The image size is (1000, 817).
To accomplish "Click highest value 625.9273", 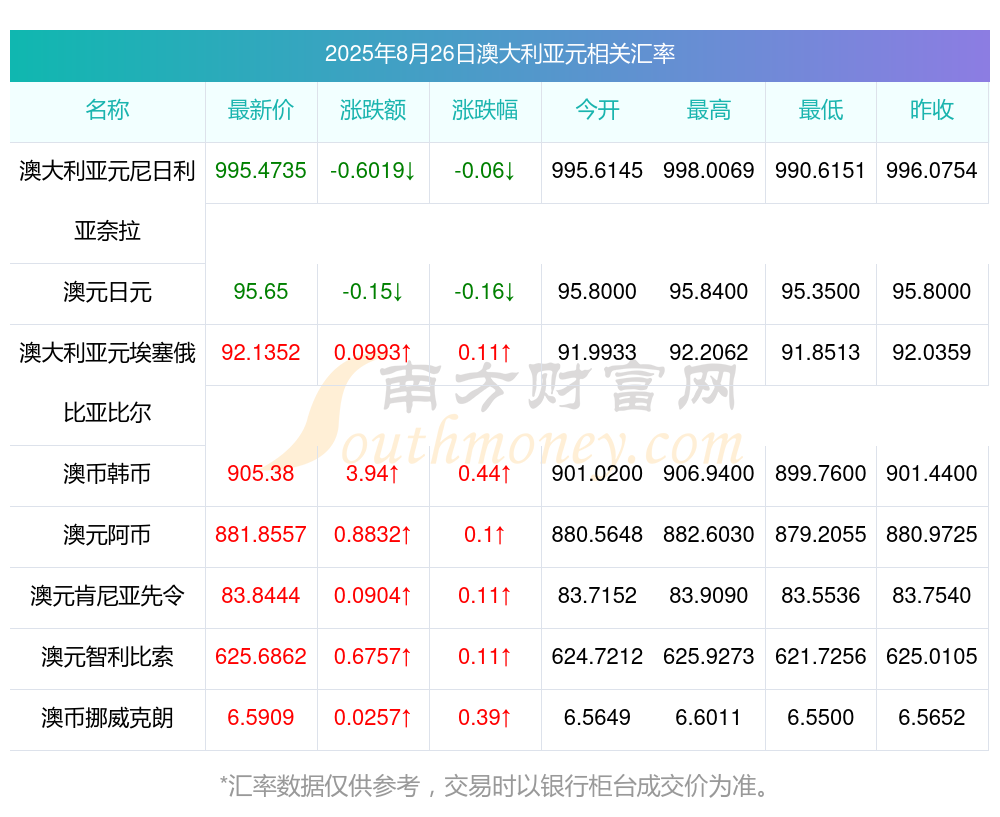I will click(x=709, y=656).
